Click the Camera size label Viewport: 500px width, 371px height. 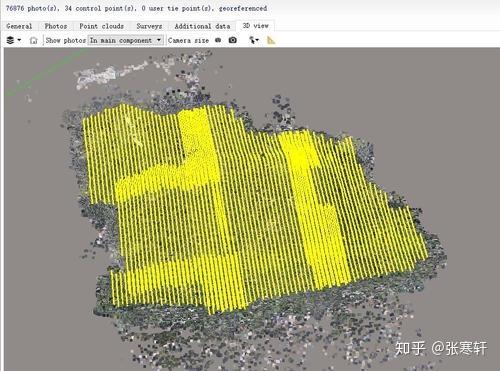(x=188, y=40)
